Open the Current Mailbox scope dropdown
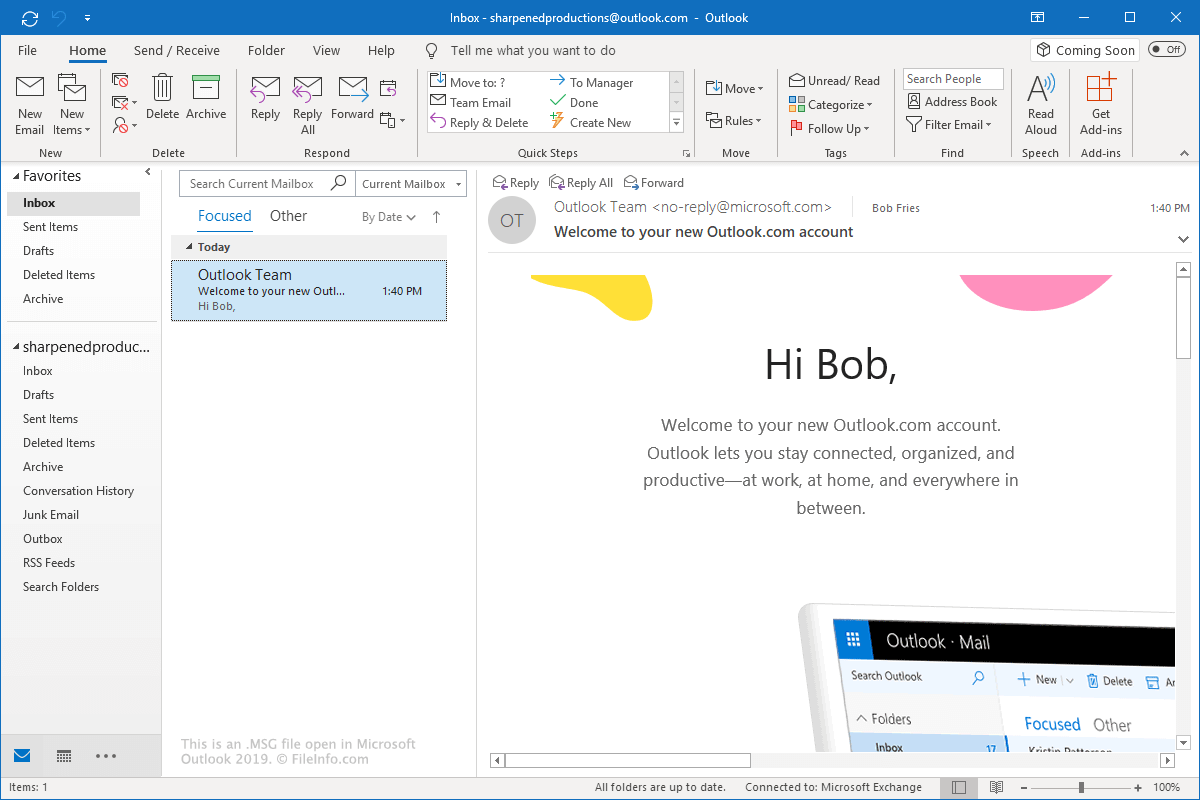This screenshot has width=1200, height=800. 412,184
